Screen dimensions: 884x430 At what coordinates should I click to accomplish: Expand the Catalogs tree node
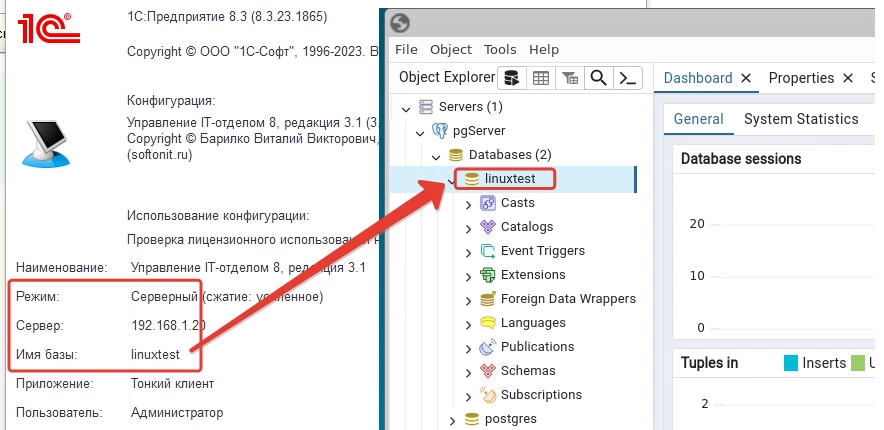(469, 227)
